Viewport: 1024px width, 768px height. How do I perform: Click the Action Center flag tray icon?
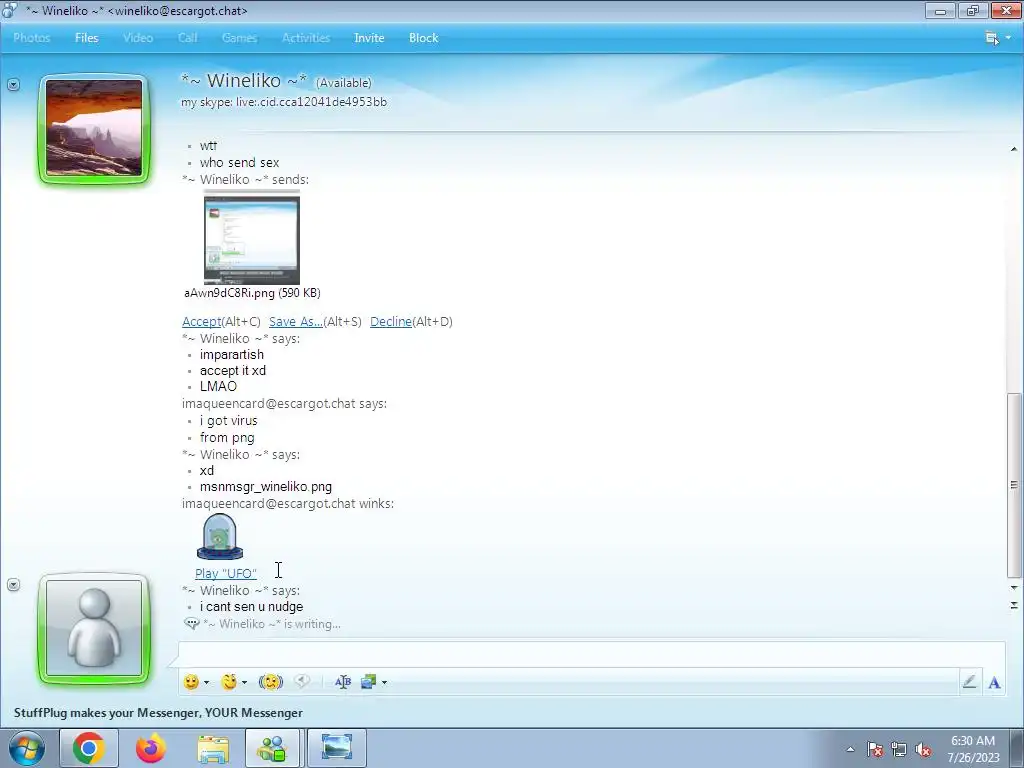874,749
